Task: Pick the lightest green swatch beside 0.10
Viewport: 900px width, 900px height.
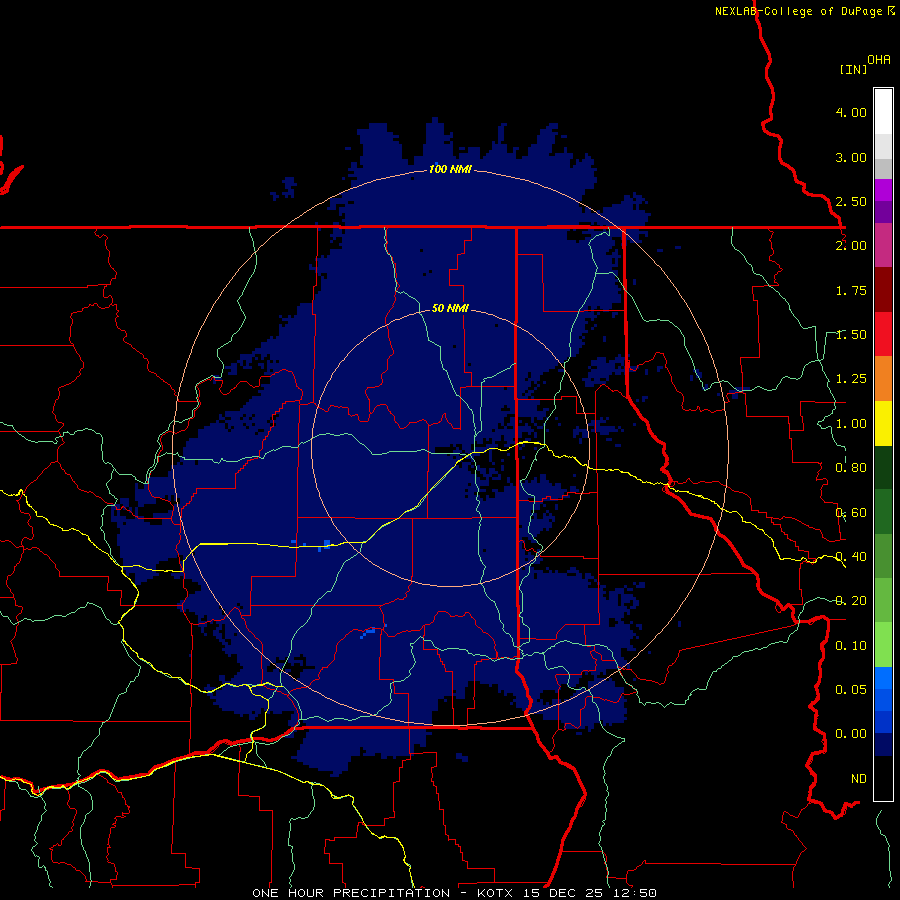Action: (883, 645)
